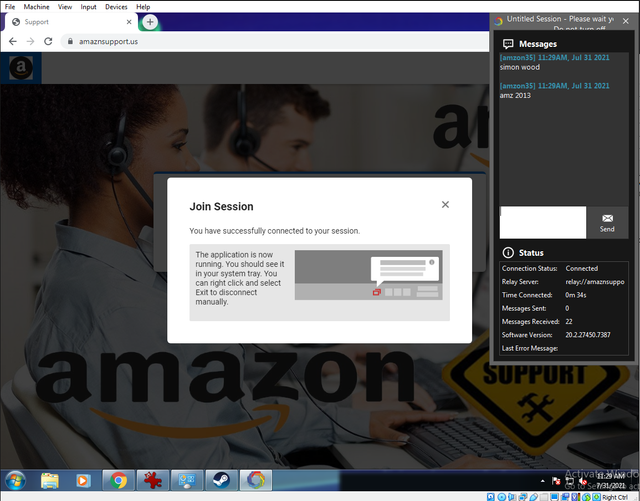
Task: Click VirtualBox shared folders indicator
Action: [x=544, y=497]
